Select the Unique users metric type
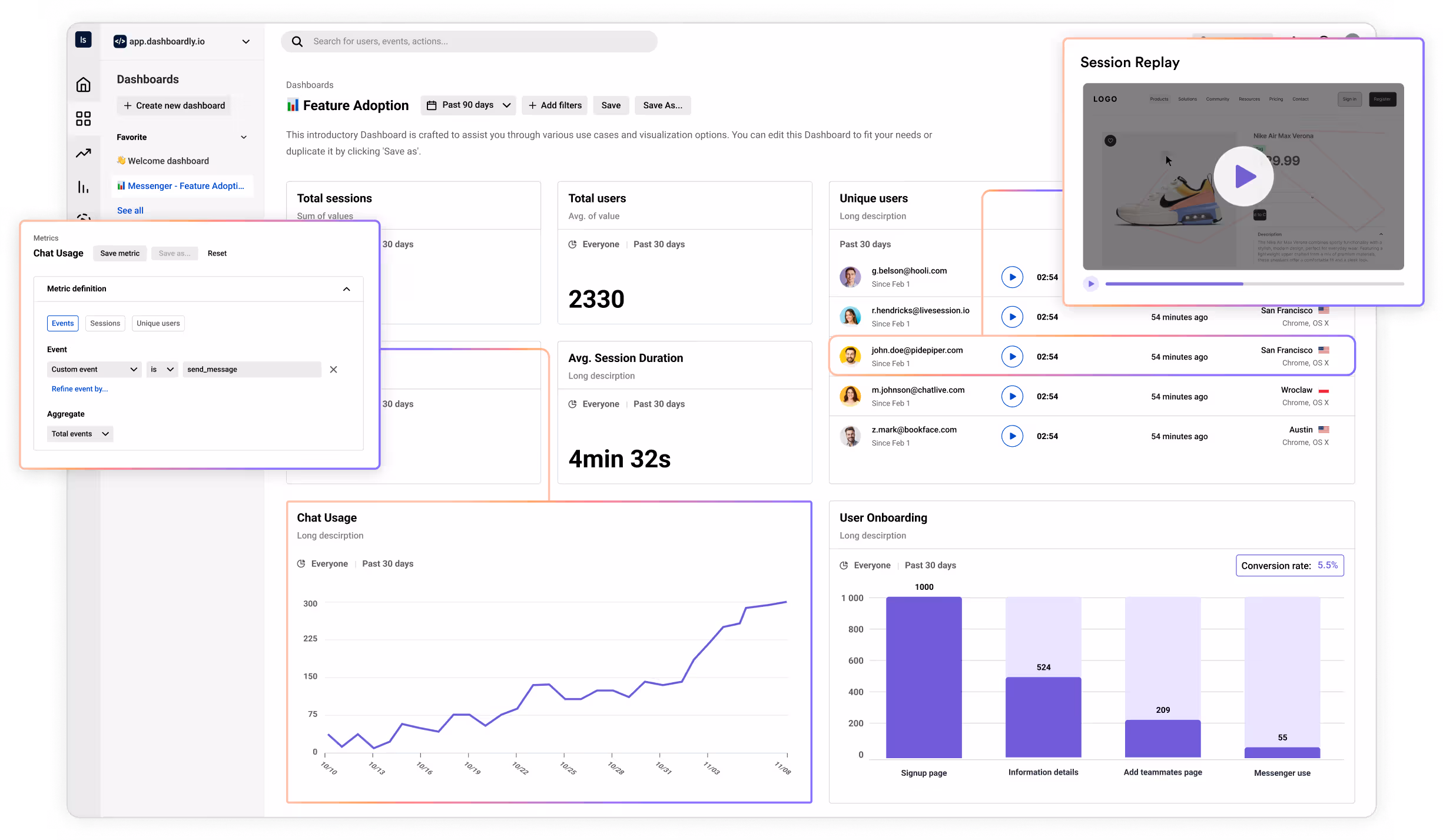The width and height of the screenshot is (1443, 840). click(x=158, y=323)
